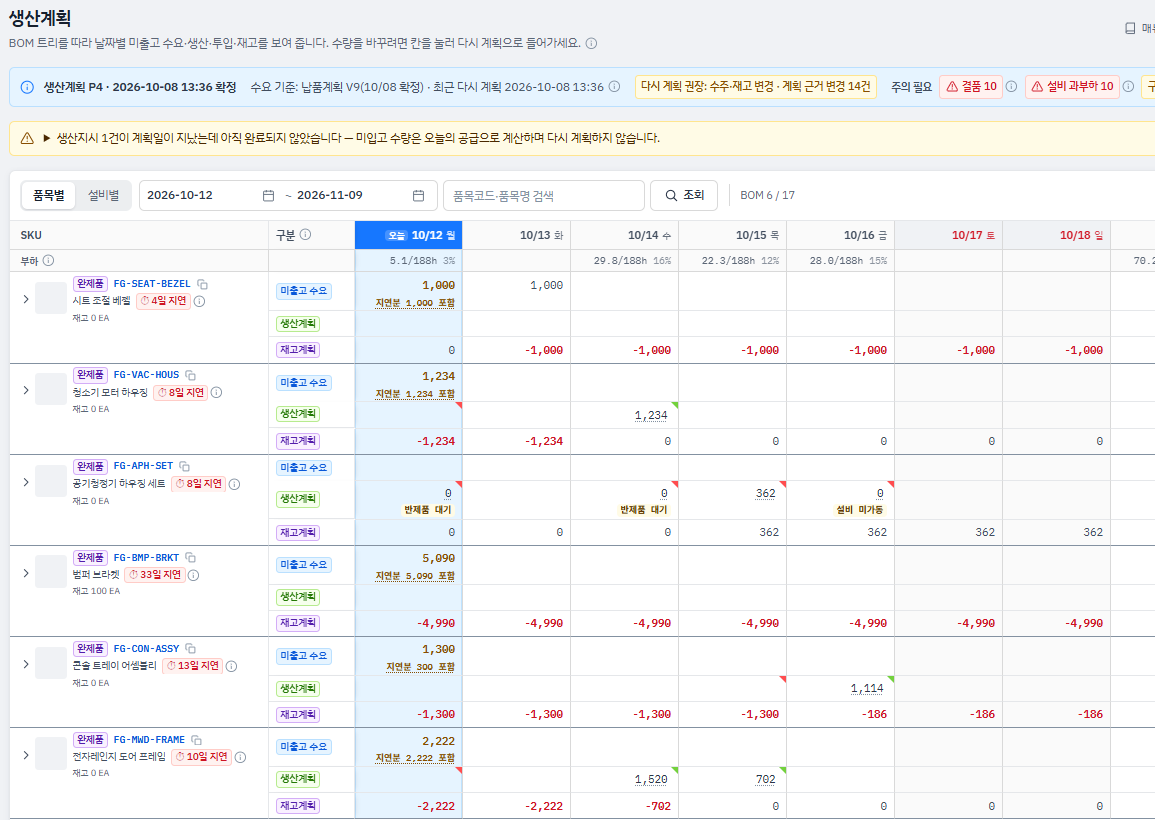Select the 10/17 토 column header
This screenshot has height=820, width=1155.
click(x=948, y=235)
